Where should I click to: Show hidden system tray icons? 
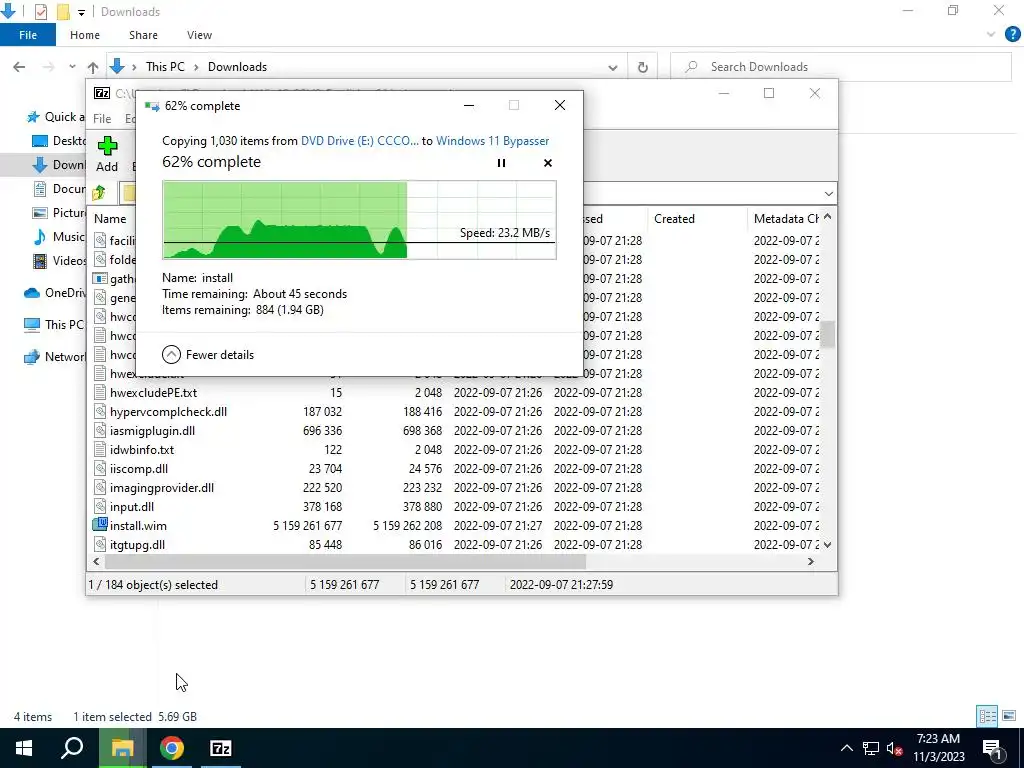click(x=846, y=748)
